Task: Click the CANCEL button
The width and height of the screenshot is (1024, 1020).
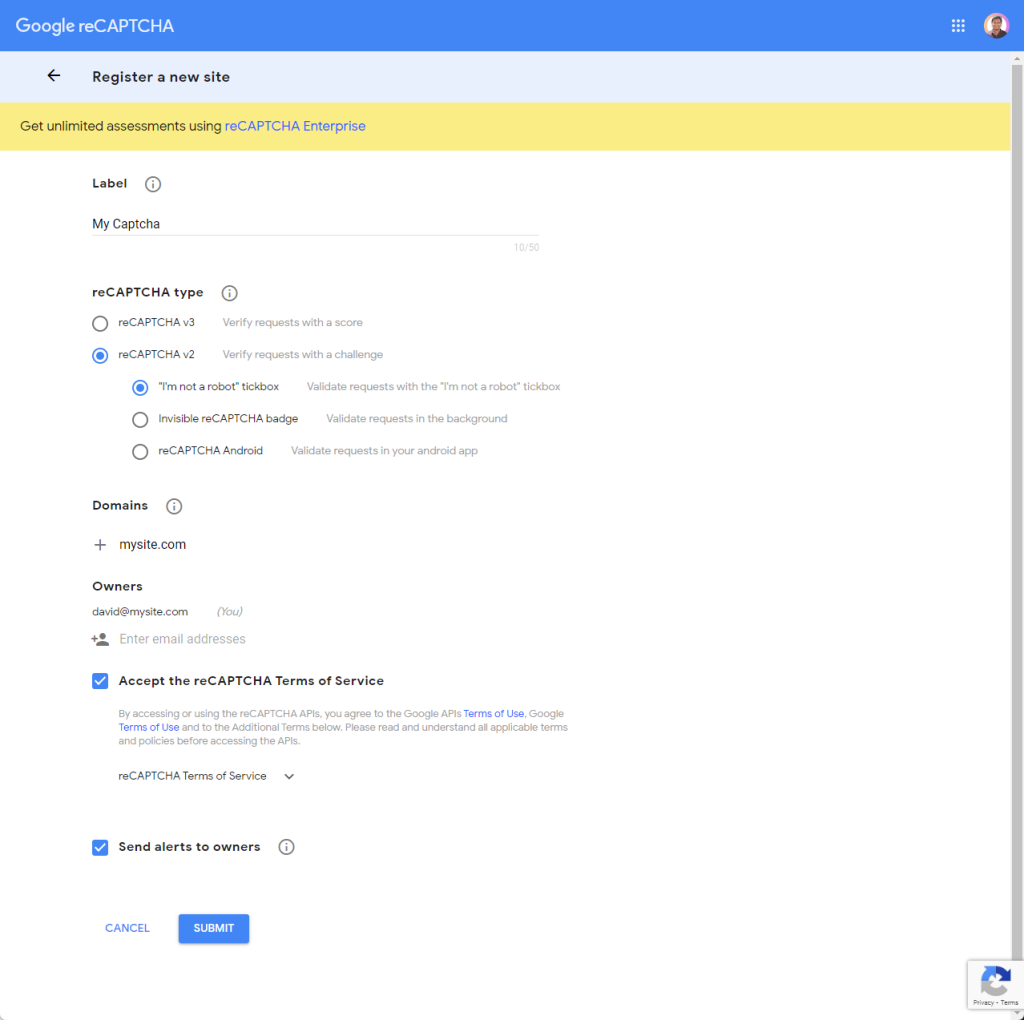Action: 127,928
